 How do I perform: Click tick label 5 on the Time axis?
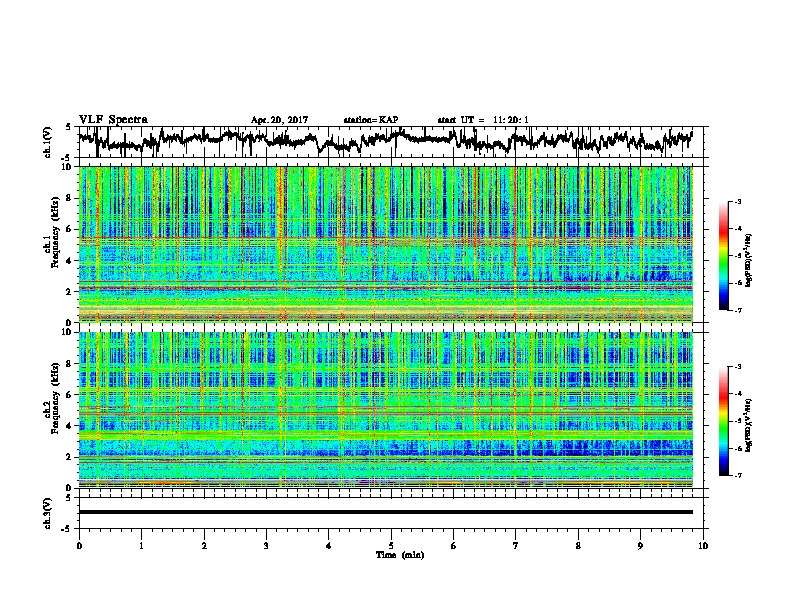(x=391, y=546)
